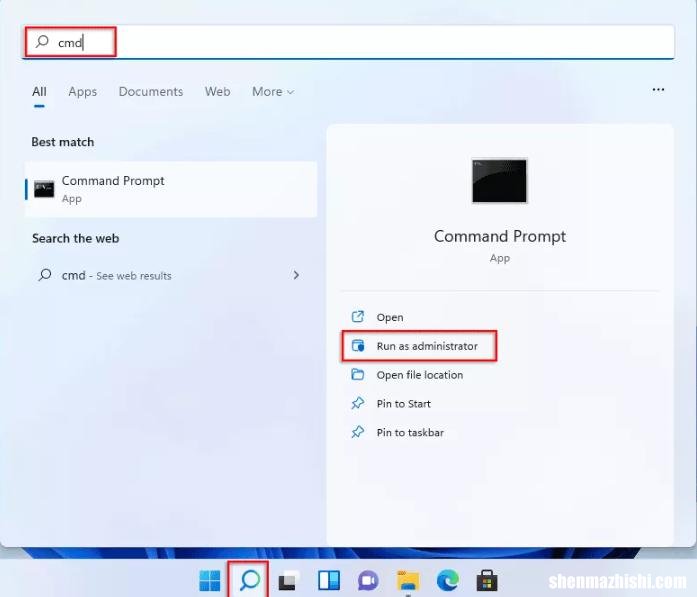Select Command Prompt best match result
697x597 pixels.
171,189
